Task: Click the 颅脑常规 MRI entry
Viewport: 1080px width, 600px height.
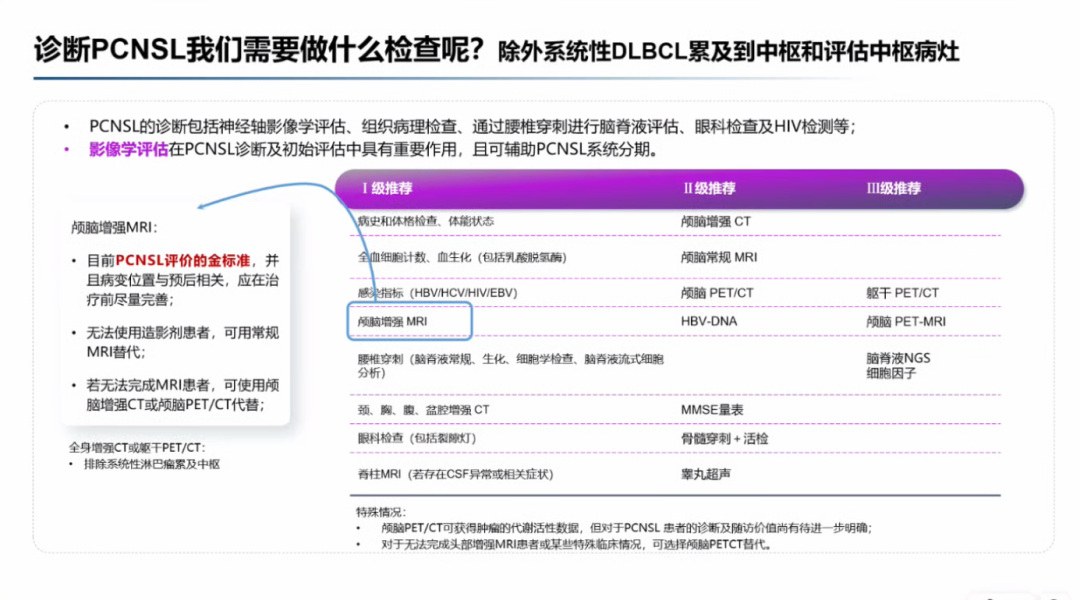Action: click(x=718, y=257)
